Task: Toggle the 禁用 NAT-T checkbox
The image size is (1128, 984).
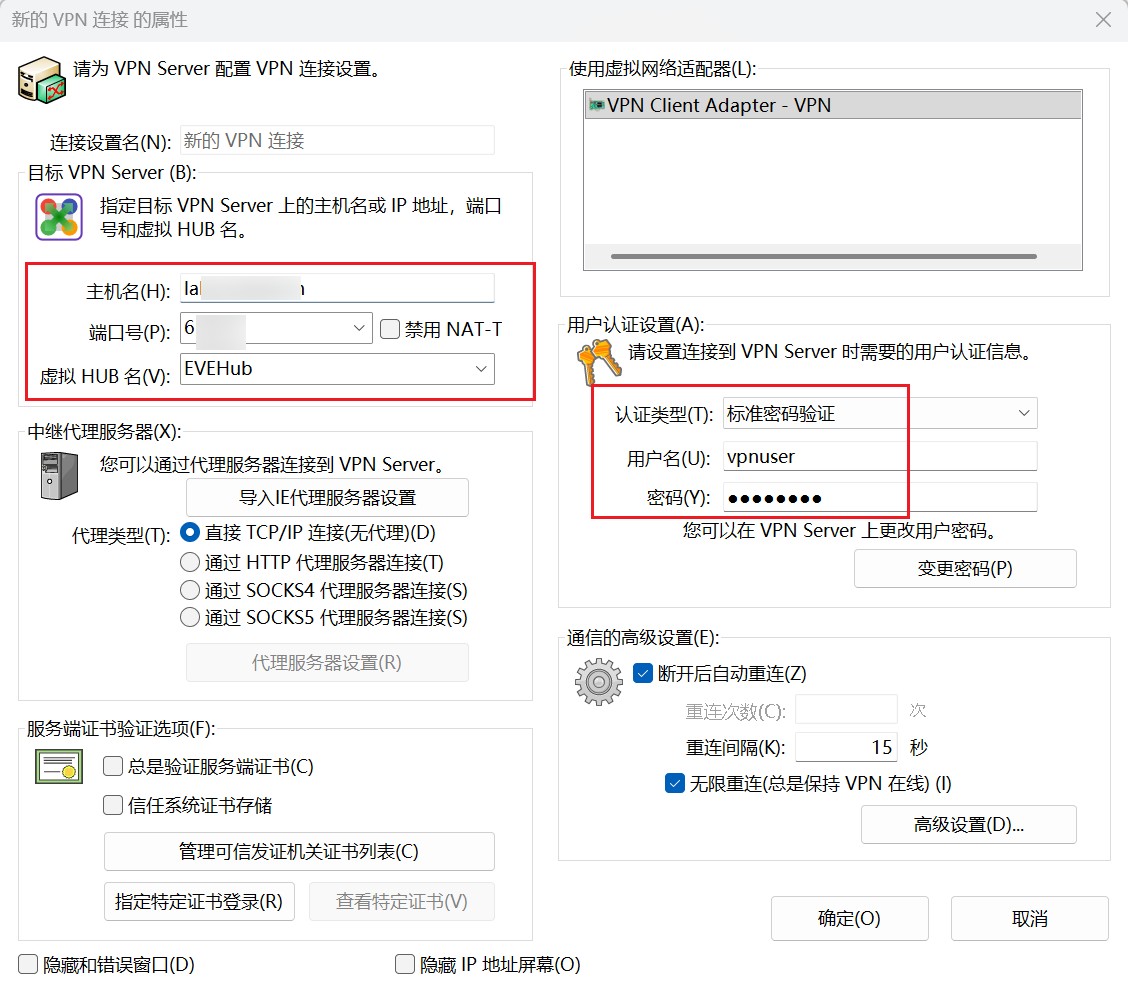Action: (x=390, y=329)
